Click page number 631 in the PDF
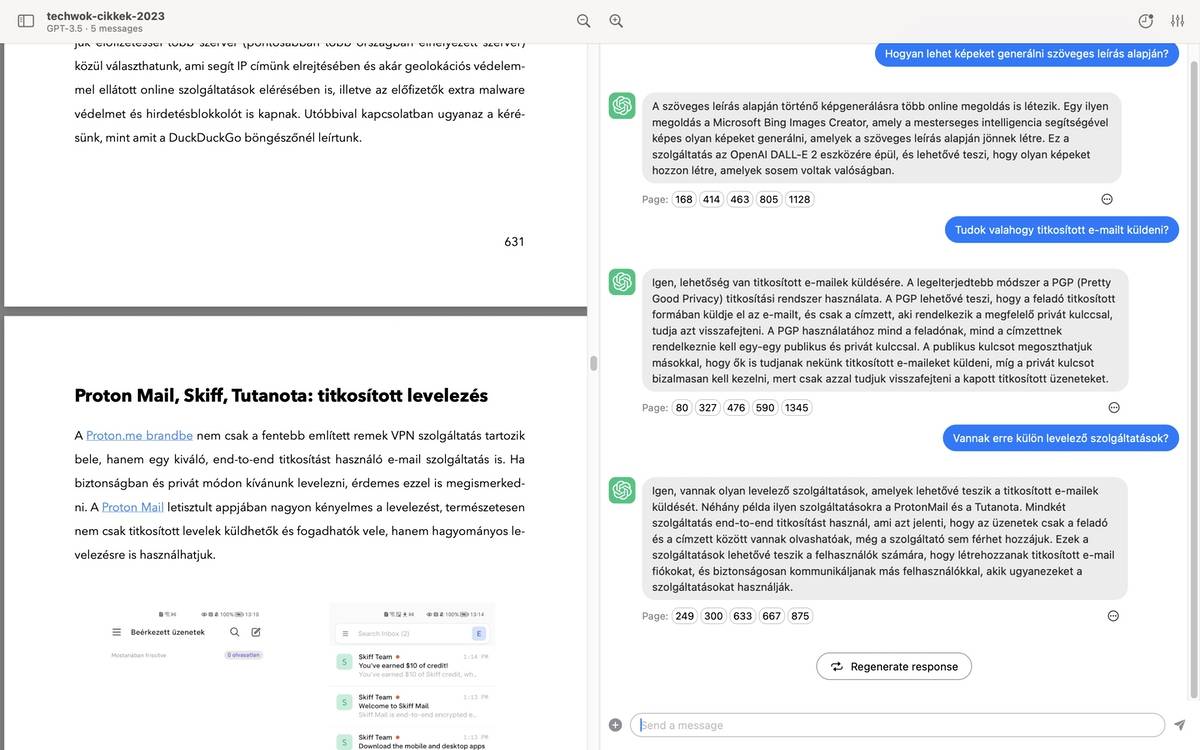The image size is (1200, 750). click(514, 242)
